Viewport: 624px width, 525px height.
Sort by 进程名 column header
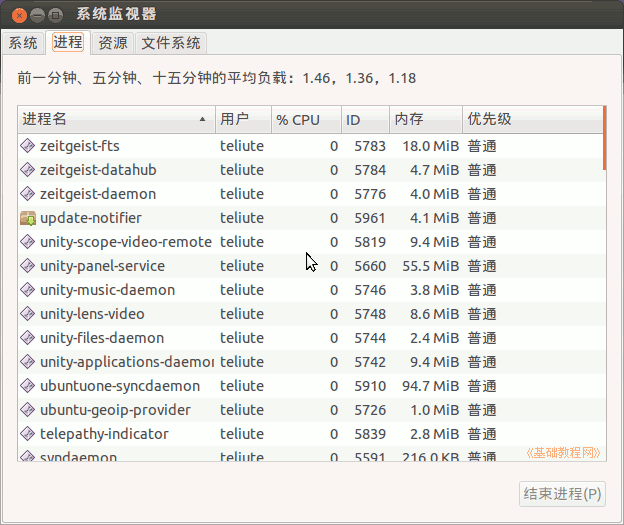pyautogui.click(x=115, y=119)
